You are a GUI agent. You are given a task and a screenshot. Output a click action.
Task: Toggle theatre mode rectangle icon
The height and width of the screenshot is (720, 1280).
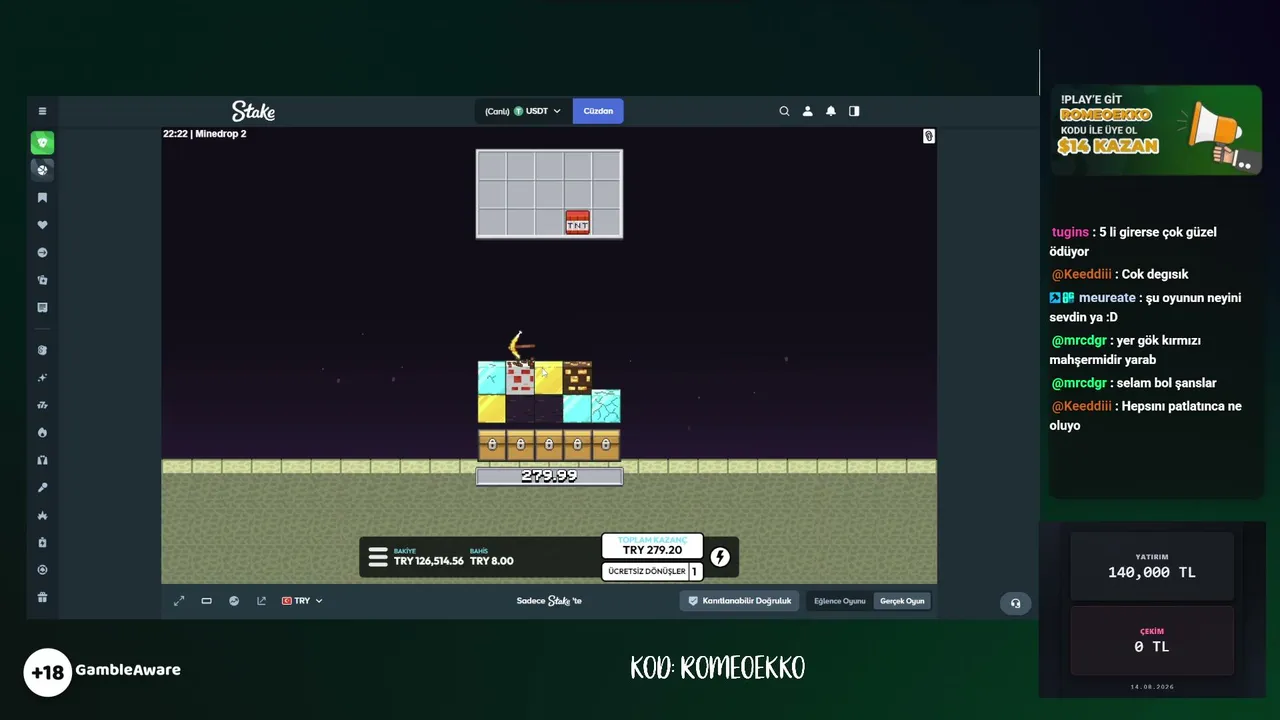206,601
